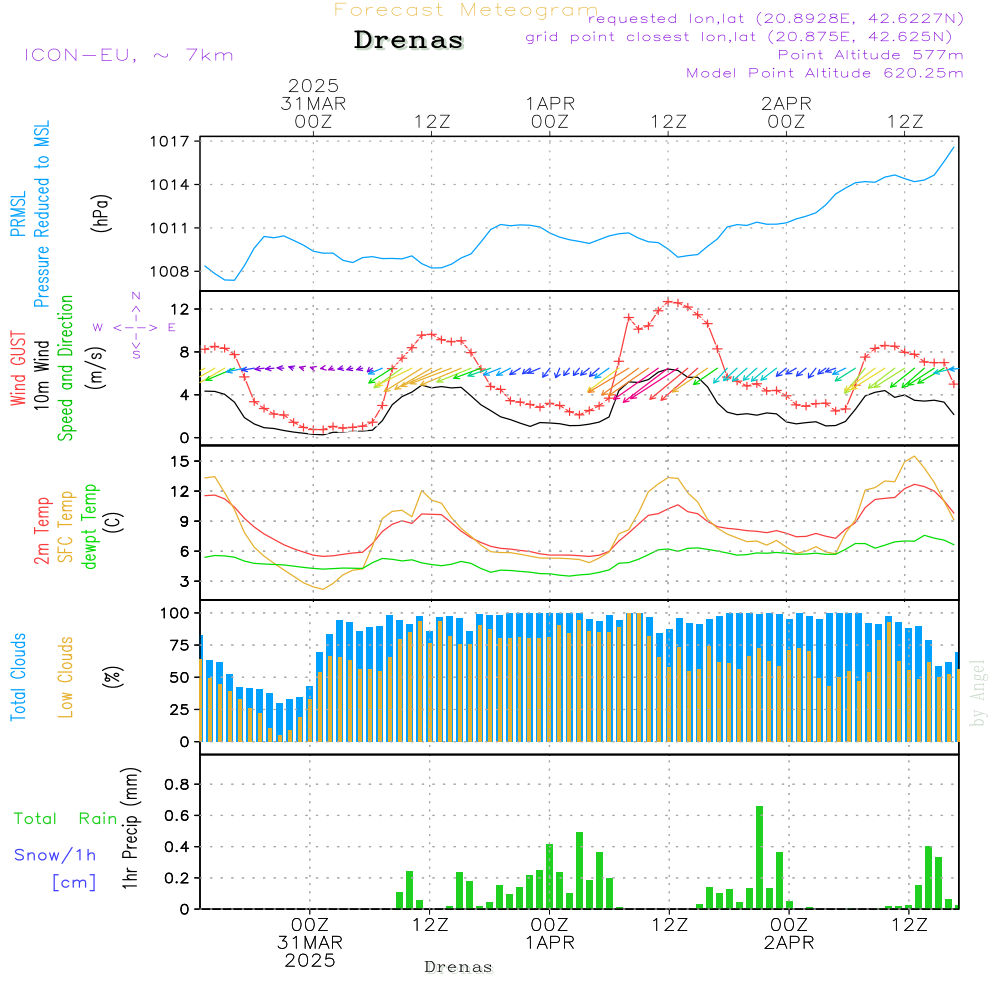Click the "0.6" precipitation axis value
Viewport: 1000px width, 1000px height.
tap(177, 816)
